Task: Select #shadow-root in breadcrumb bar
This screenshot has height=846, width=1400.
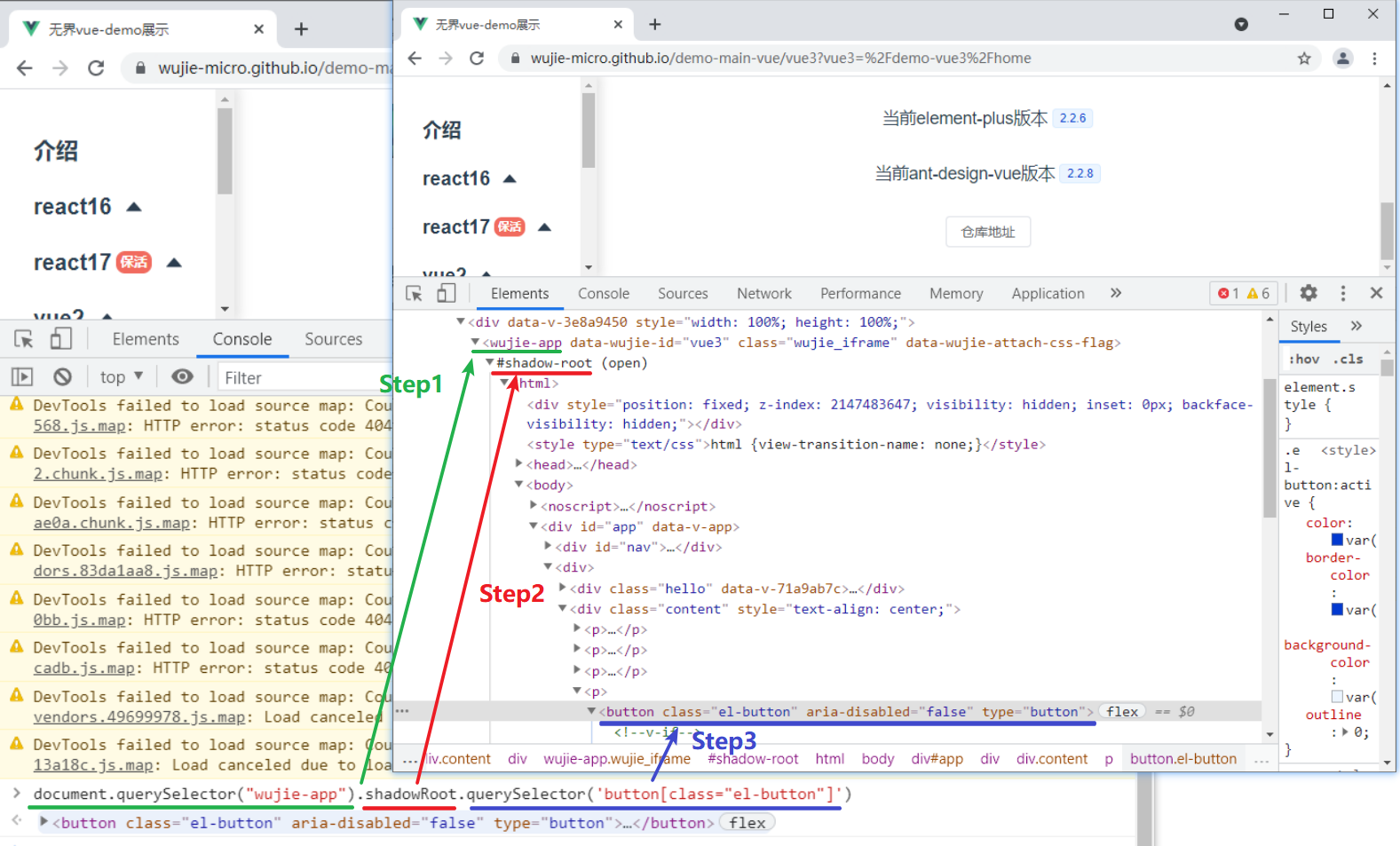Action: click(x=753, y=759)
